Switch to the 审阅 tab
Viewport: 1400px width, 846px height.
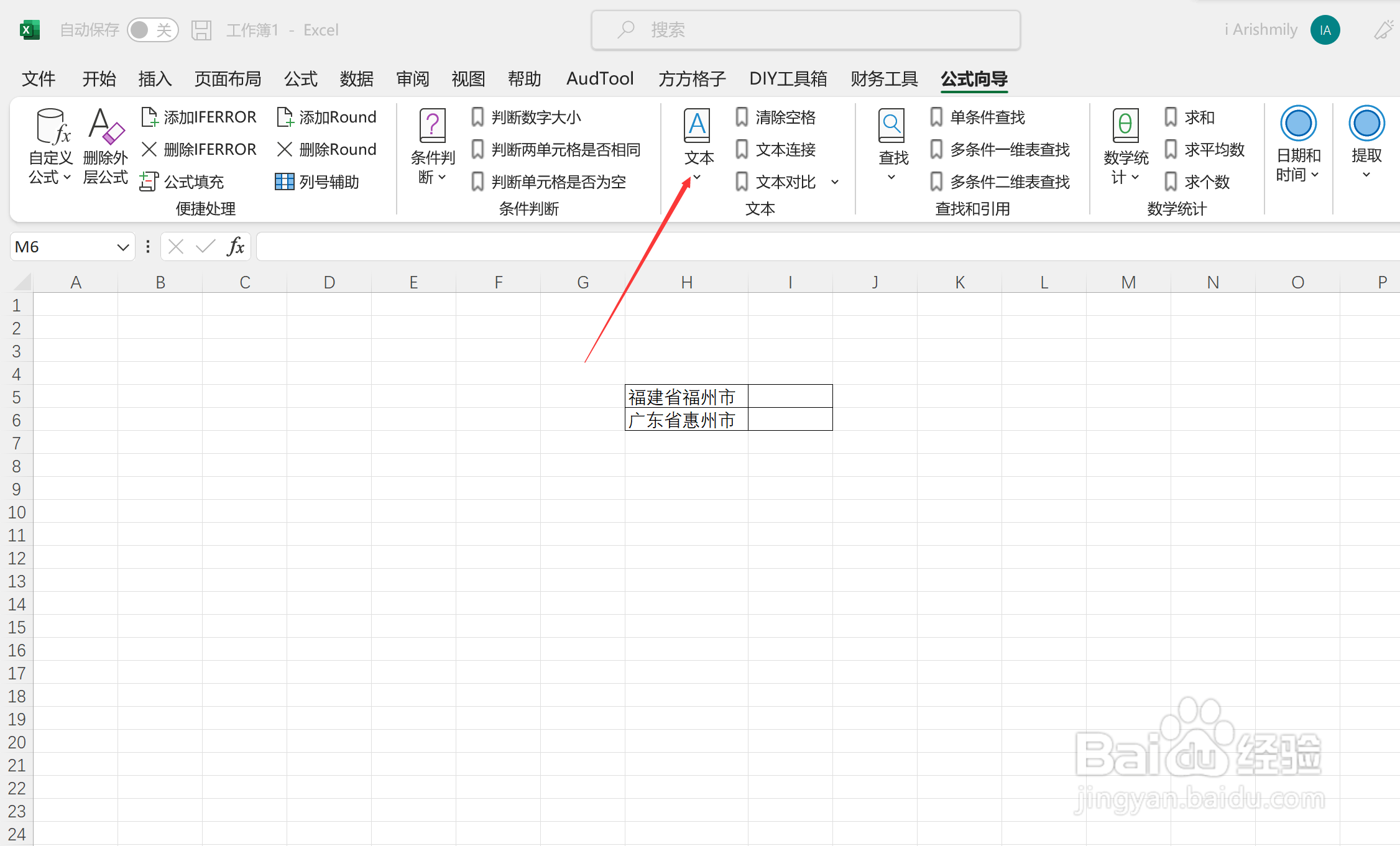(x=413, y=79)
